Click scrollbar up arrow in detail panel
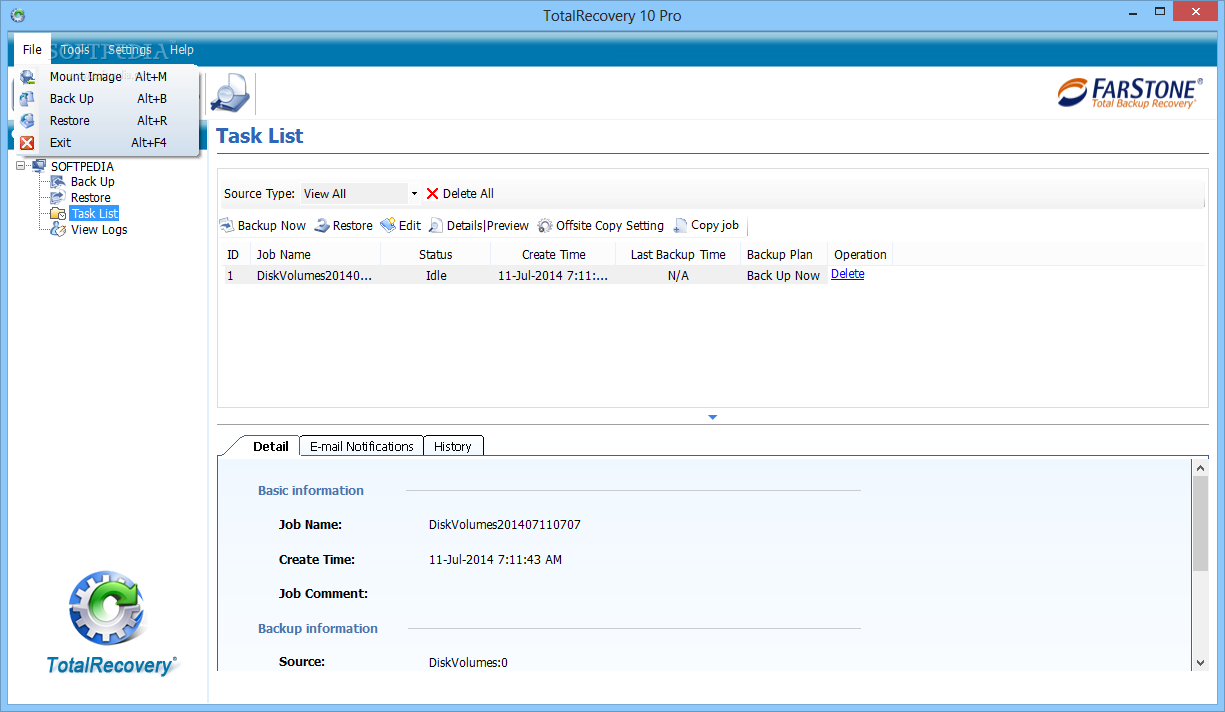 tap(1201, 467)
